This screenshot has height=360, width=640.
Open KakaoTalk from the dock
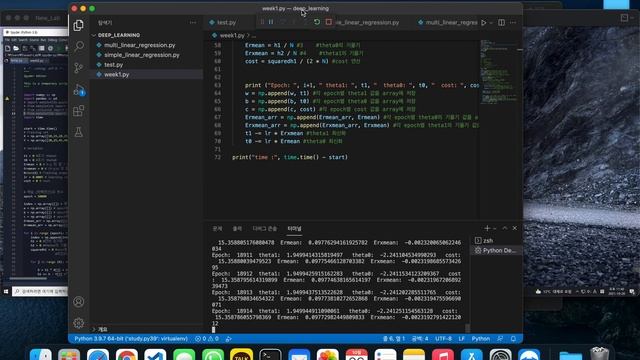pyautogui.click(x=241, y=355)
